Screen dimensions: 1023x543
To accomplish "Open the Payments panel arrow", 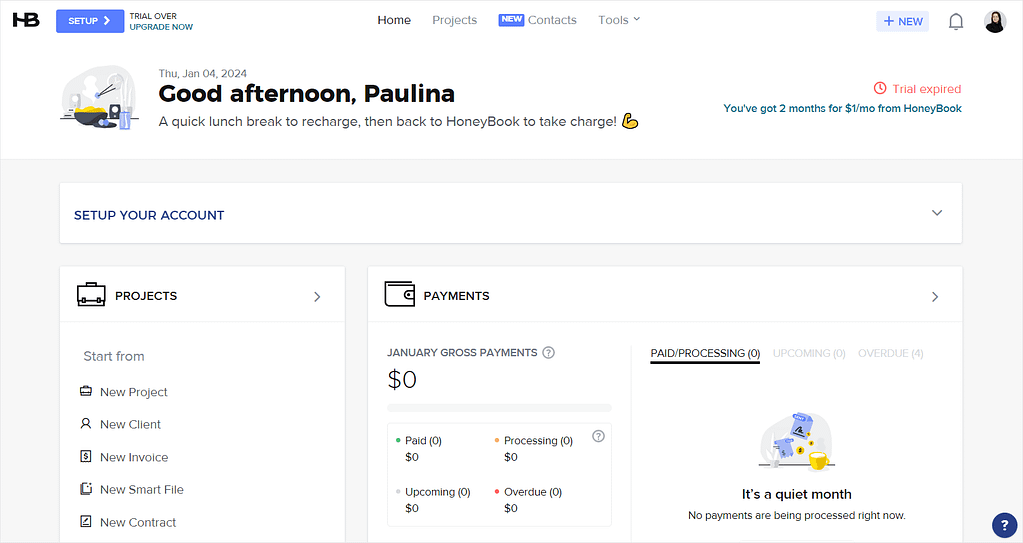I will click(935, 297).
